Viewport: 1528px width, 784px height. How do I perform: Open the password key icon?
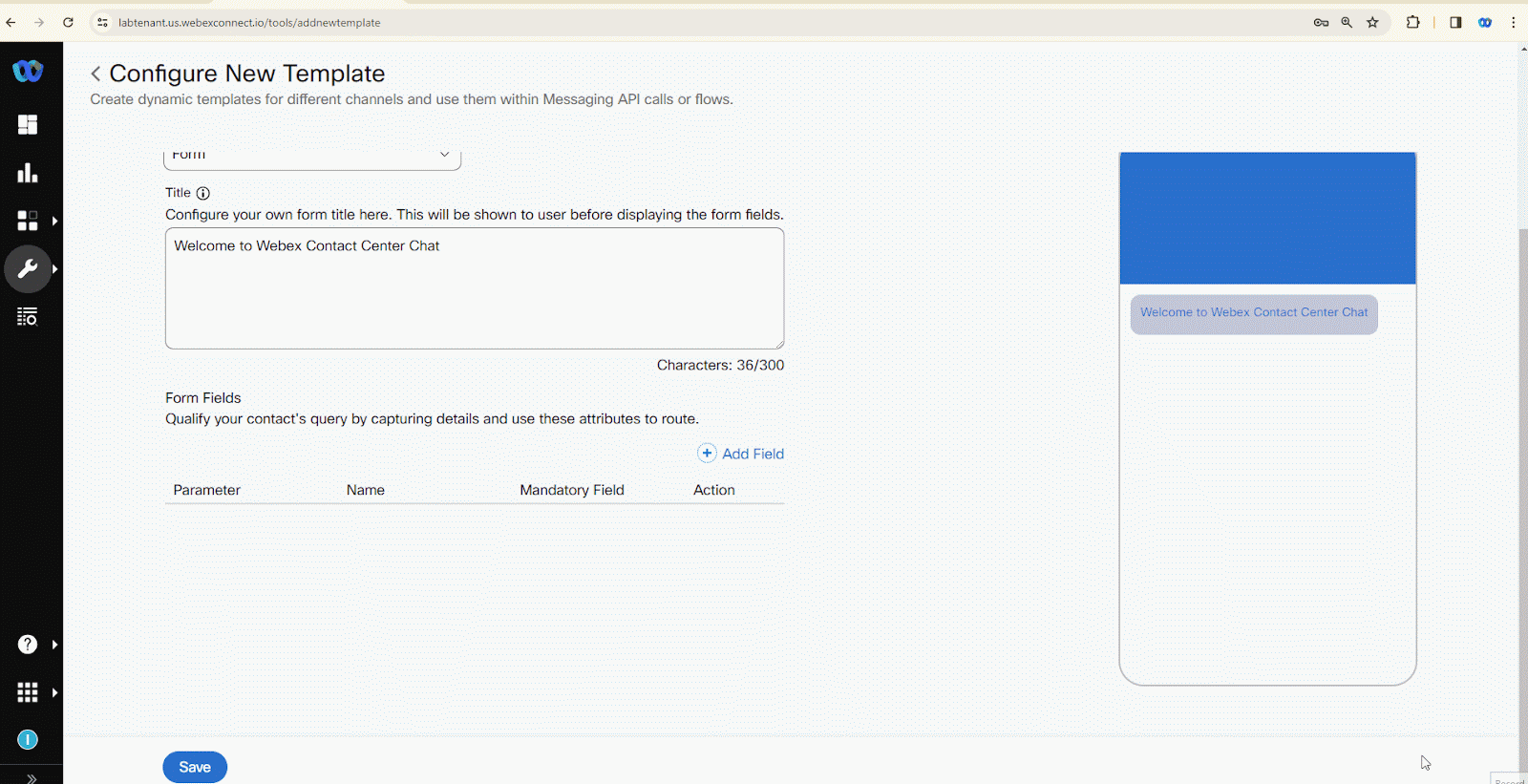pyautogui.click(x=1321, y=22)
